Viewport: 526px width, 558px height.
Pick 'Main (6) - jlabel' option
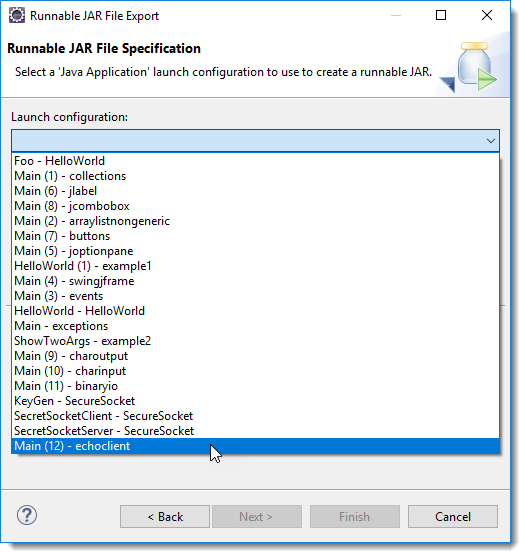pyautogui.click(x=256, y=191)
